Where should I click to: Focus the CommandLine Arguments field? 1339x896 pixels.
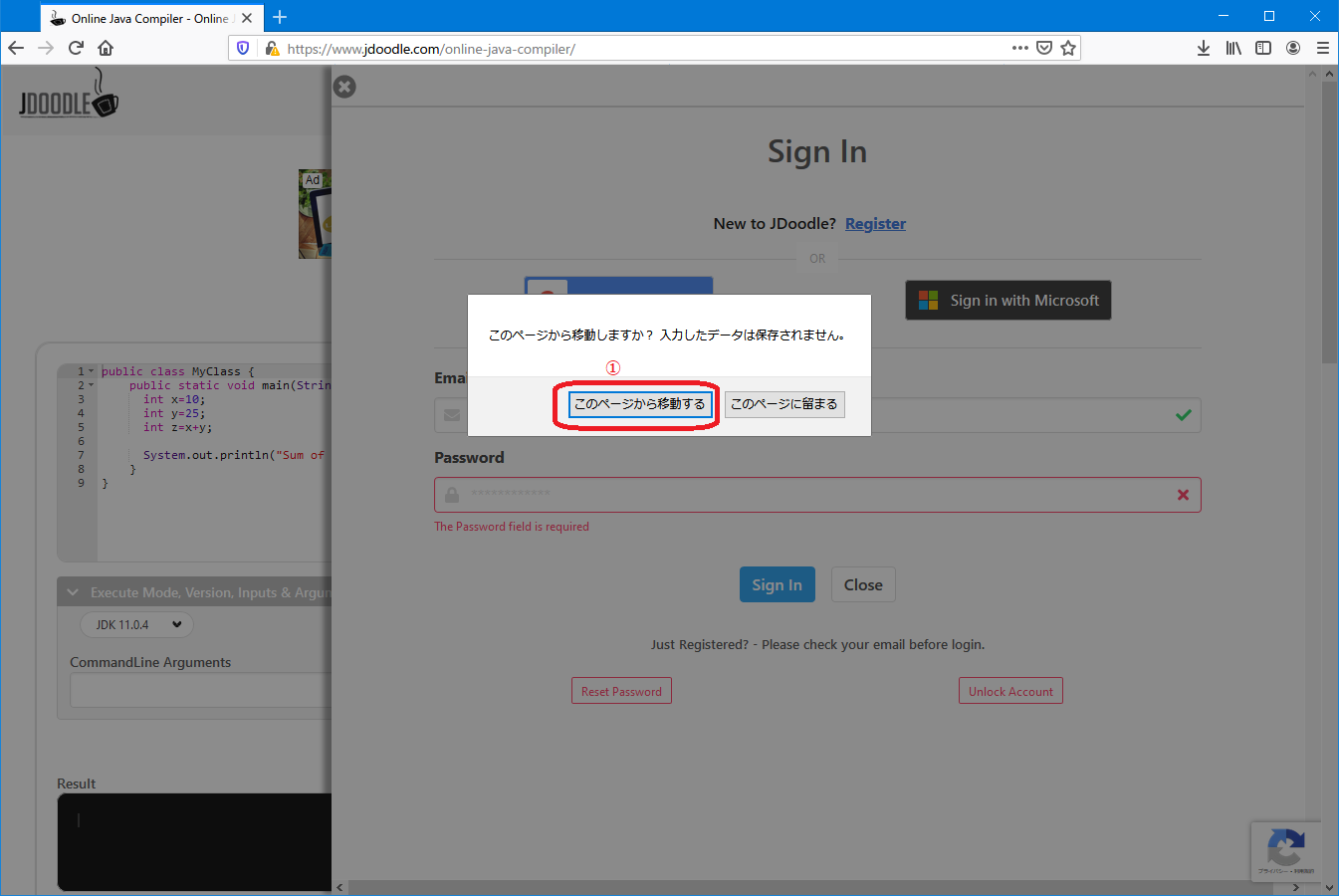200,690
